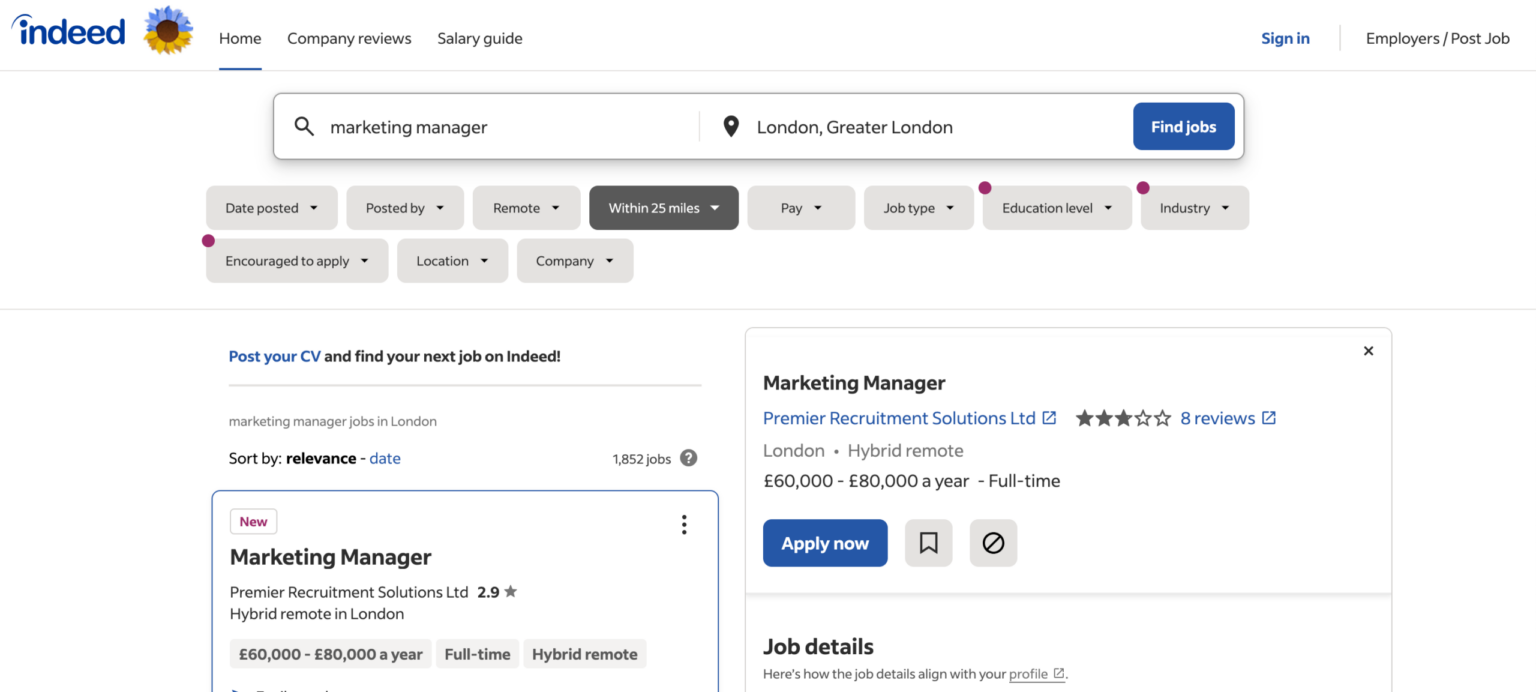This screenshot has width=1536, height=692.
Task: Open the Within 25 miles distance selector
Action: click(663, 207)
